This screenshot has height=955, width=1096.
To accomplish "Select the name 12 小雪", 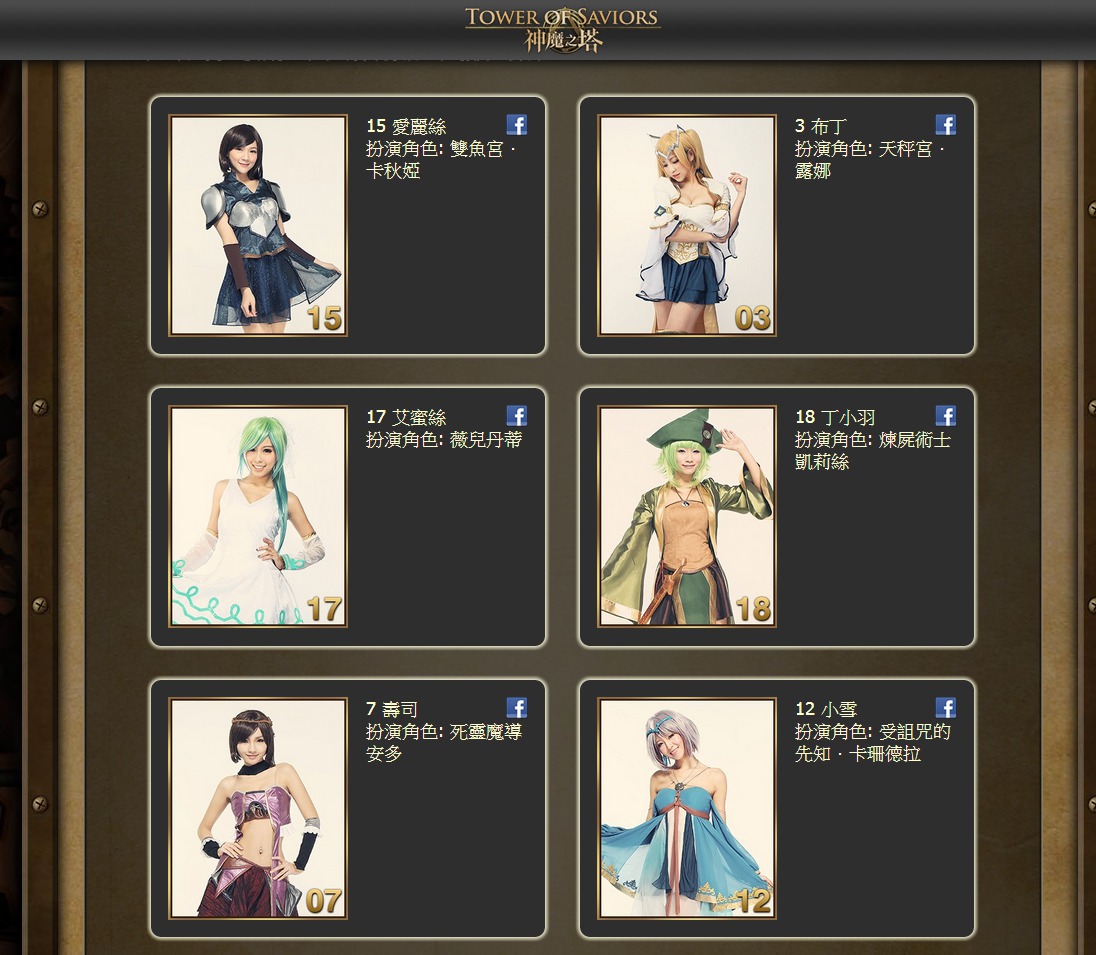I will point(826,709).
